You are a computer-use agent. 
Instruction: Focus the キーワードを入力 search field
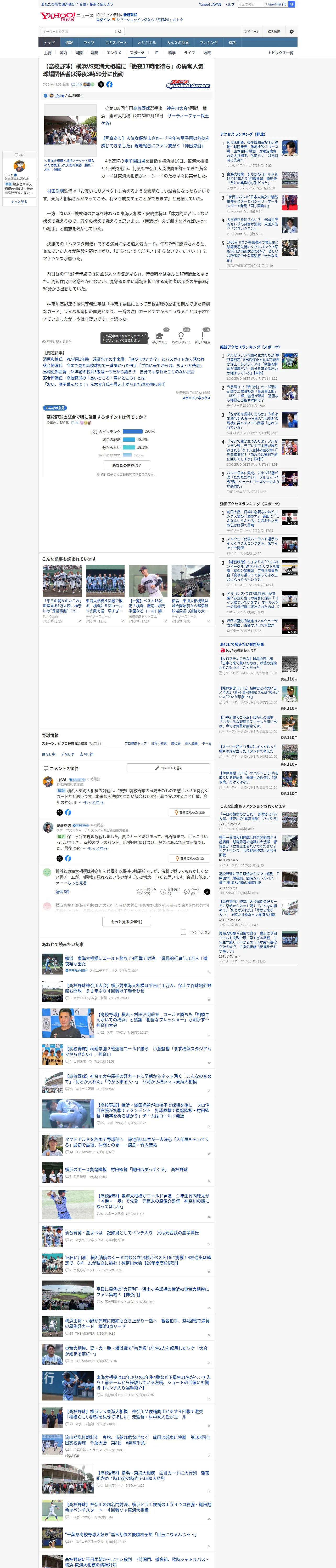(79, 32)
